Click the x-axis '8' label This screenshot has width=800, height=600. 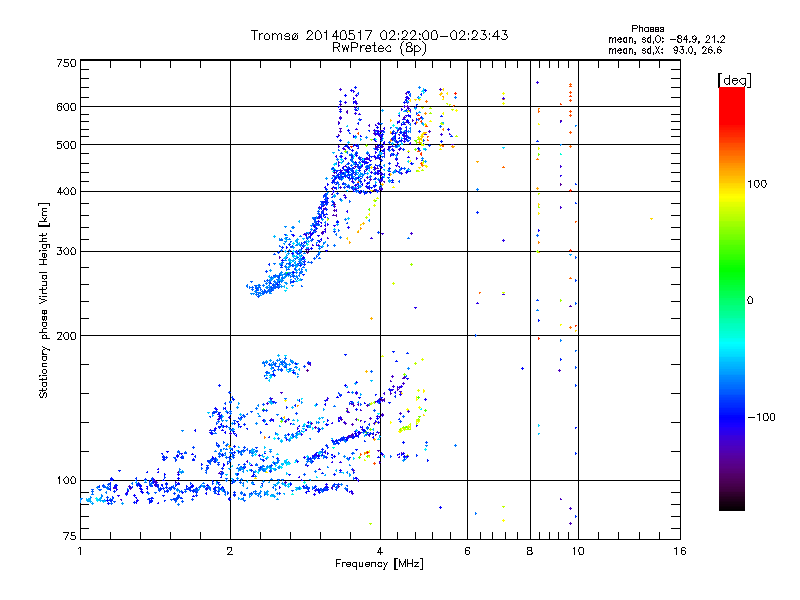coord(530,551)
